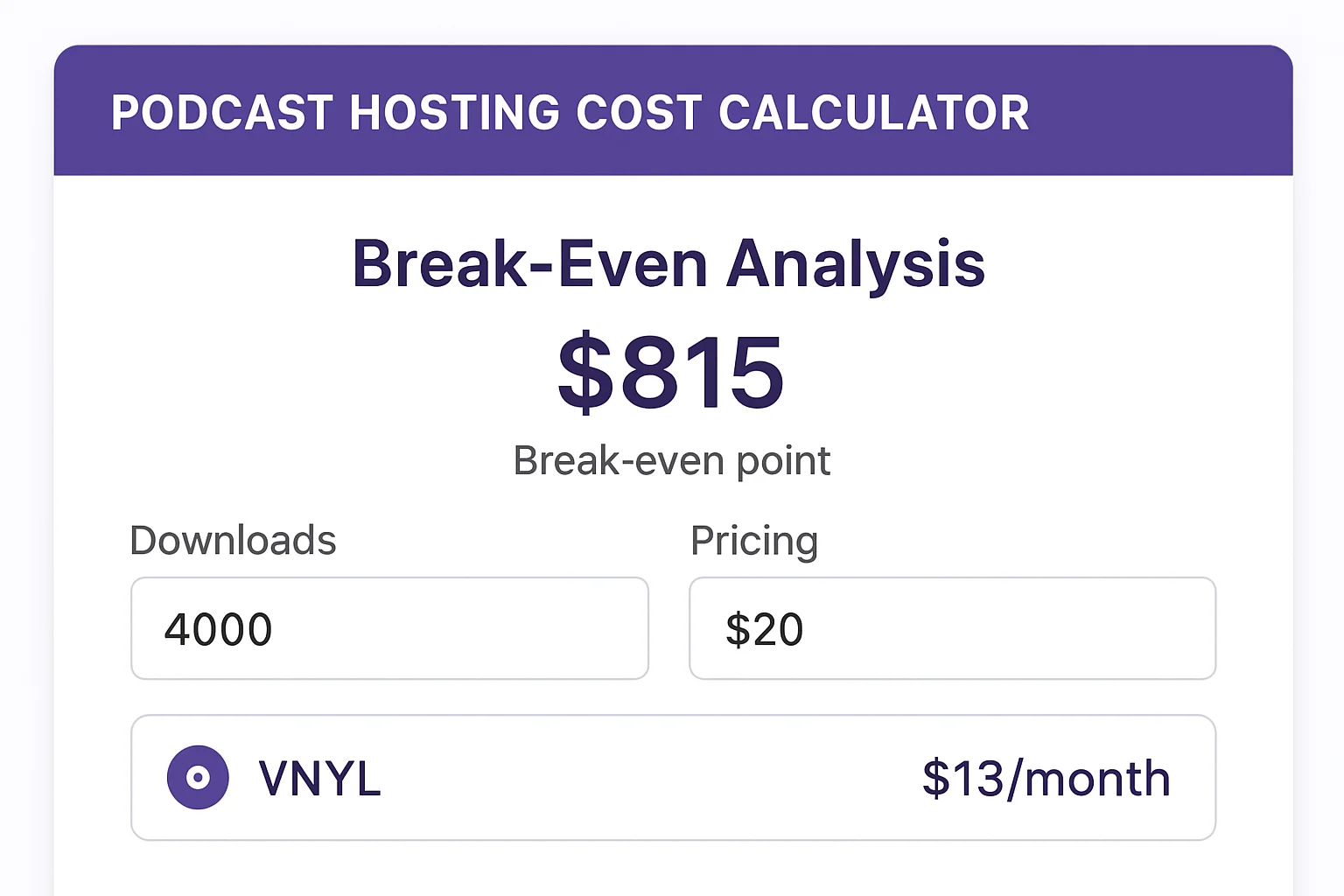Click the VNYL plan name text
Viewport: 1344px width, 896px height.
(318, 777)
